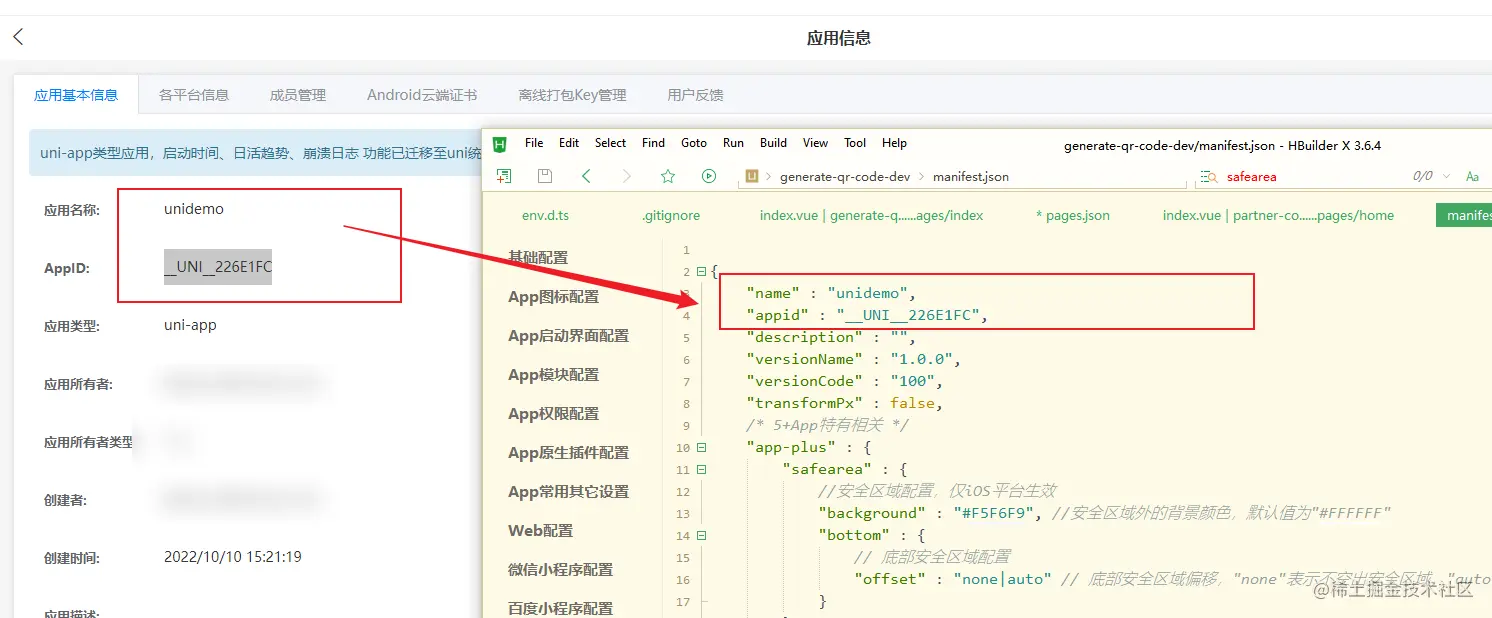Click the bookmark star icon

(x=668, y=176)
